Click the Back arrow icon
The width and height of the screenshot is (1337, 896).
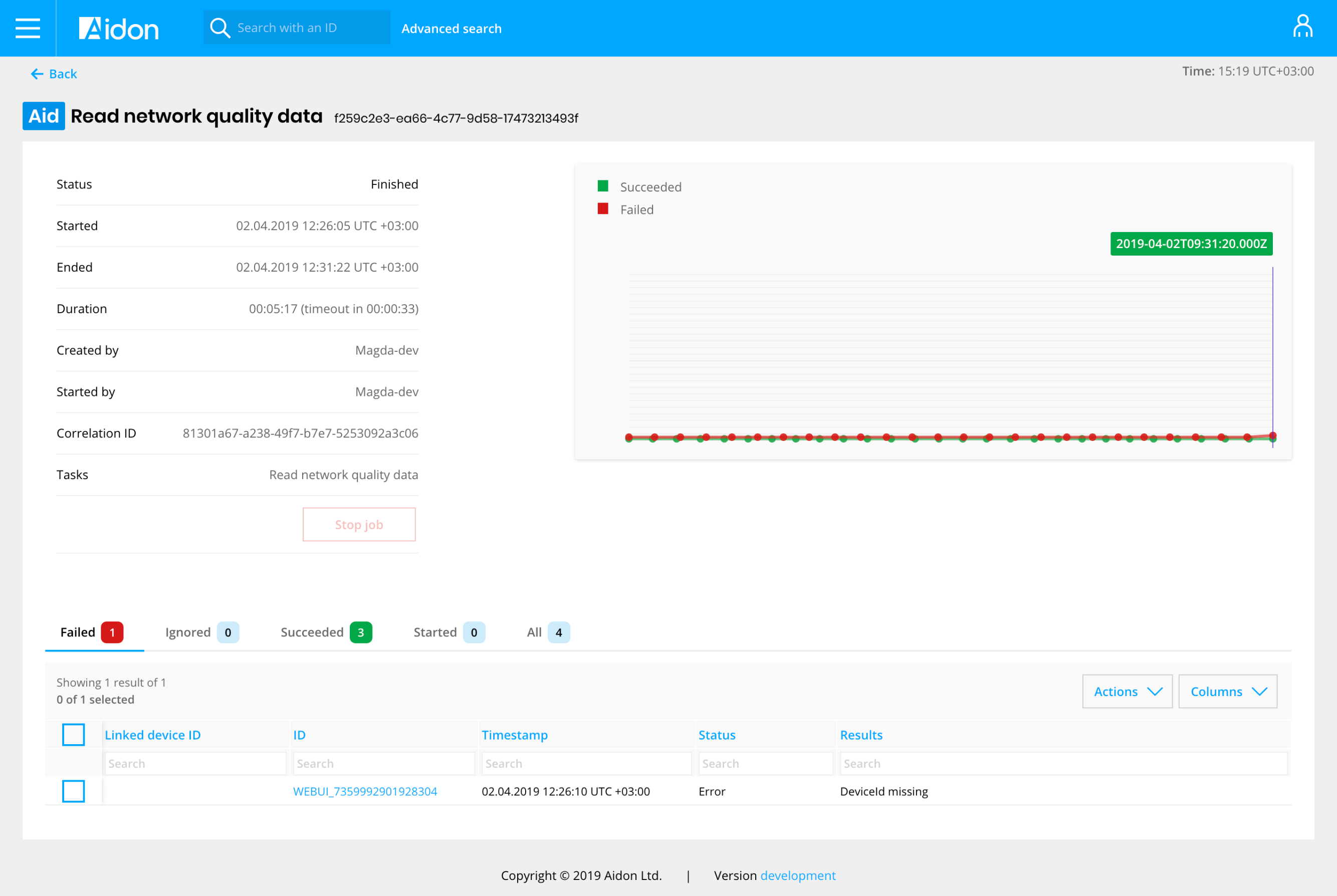point(37,74)
